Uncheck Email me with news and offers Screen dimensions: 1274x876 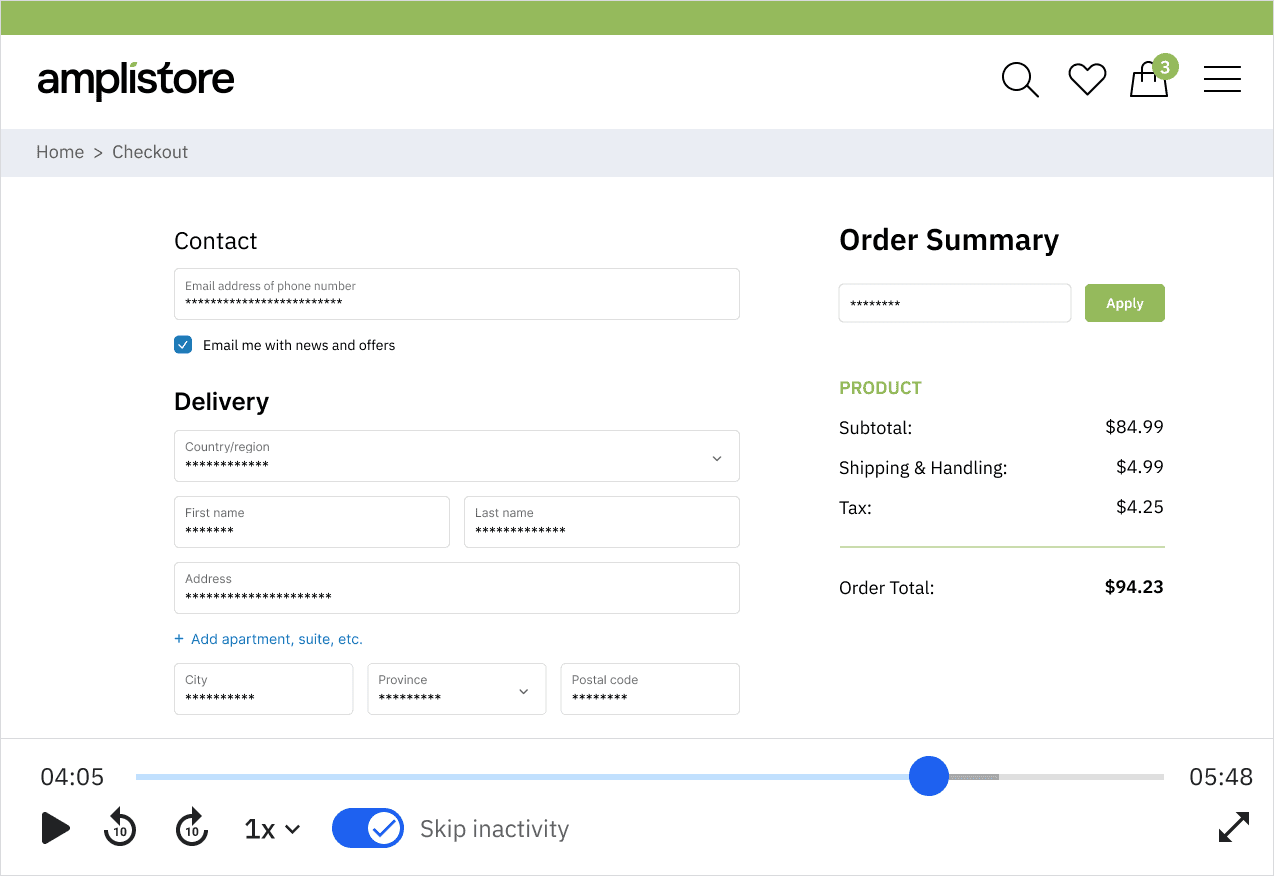pos(183,345)
